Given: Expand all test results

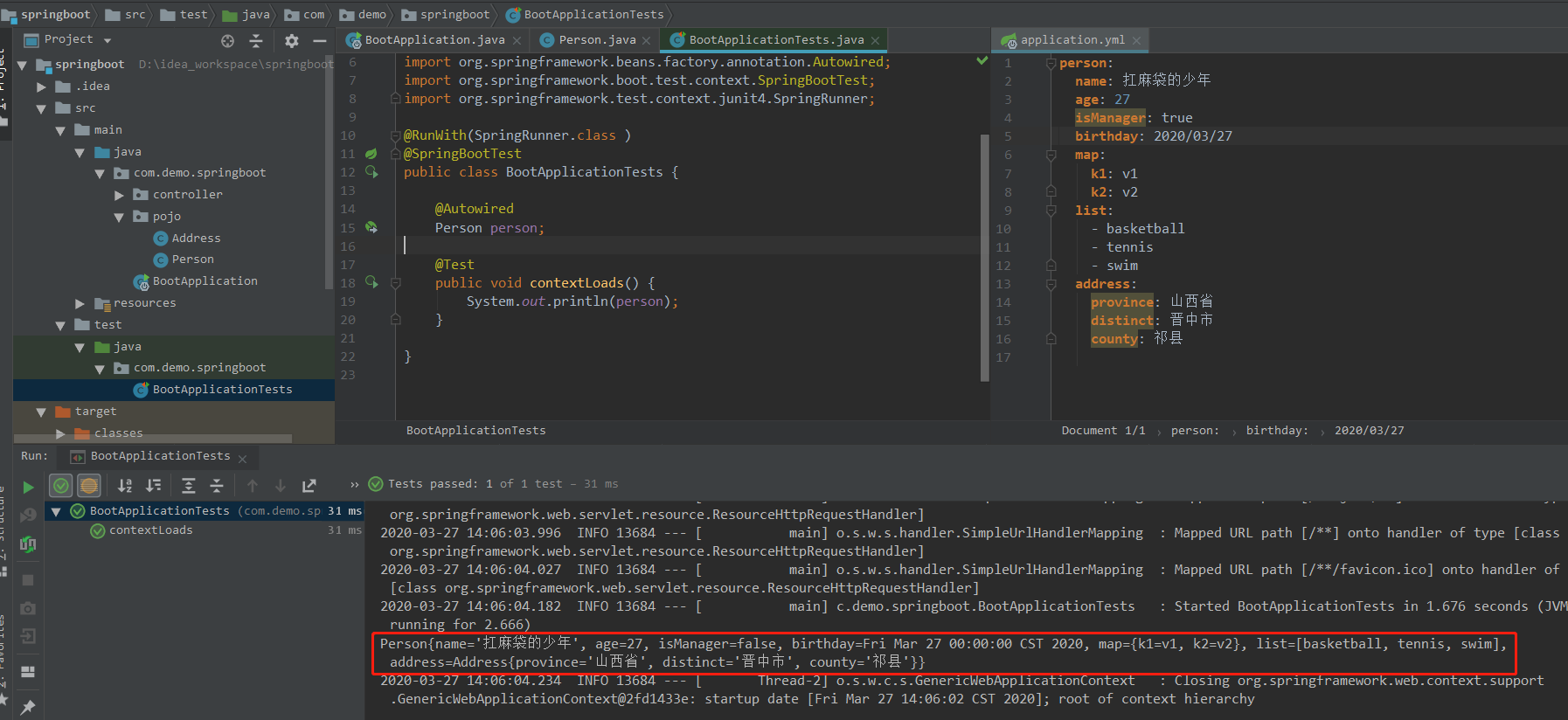Looking at the screenshot, I should tap(188, 485).
